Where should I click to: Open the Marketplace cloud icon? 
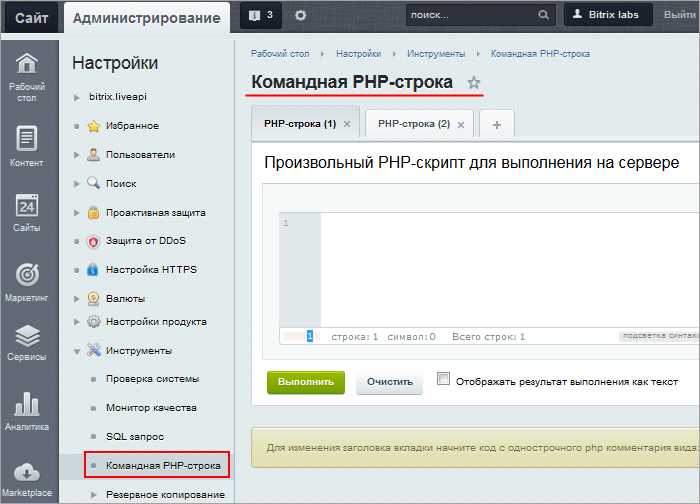27,472
